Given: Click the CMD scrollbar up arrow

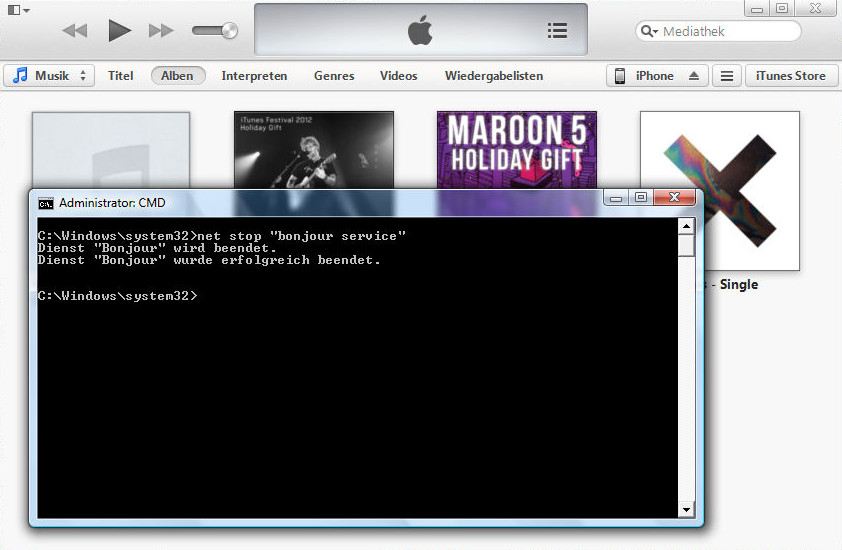Looking at the screenshot, I should point(686,226).
